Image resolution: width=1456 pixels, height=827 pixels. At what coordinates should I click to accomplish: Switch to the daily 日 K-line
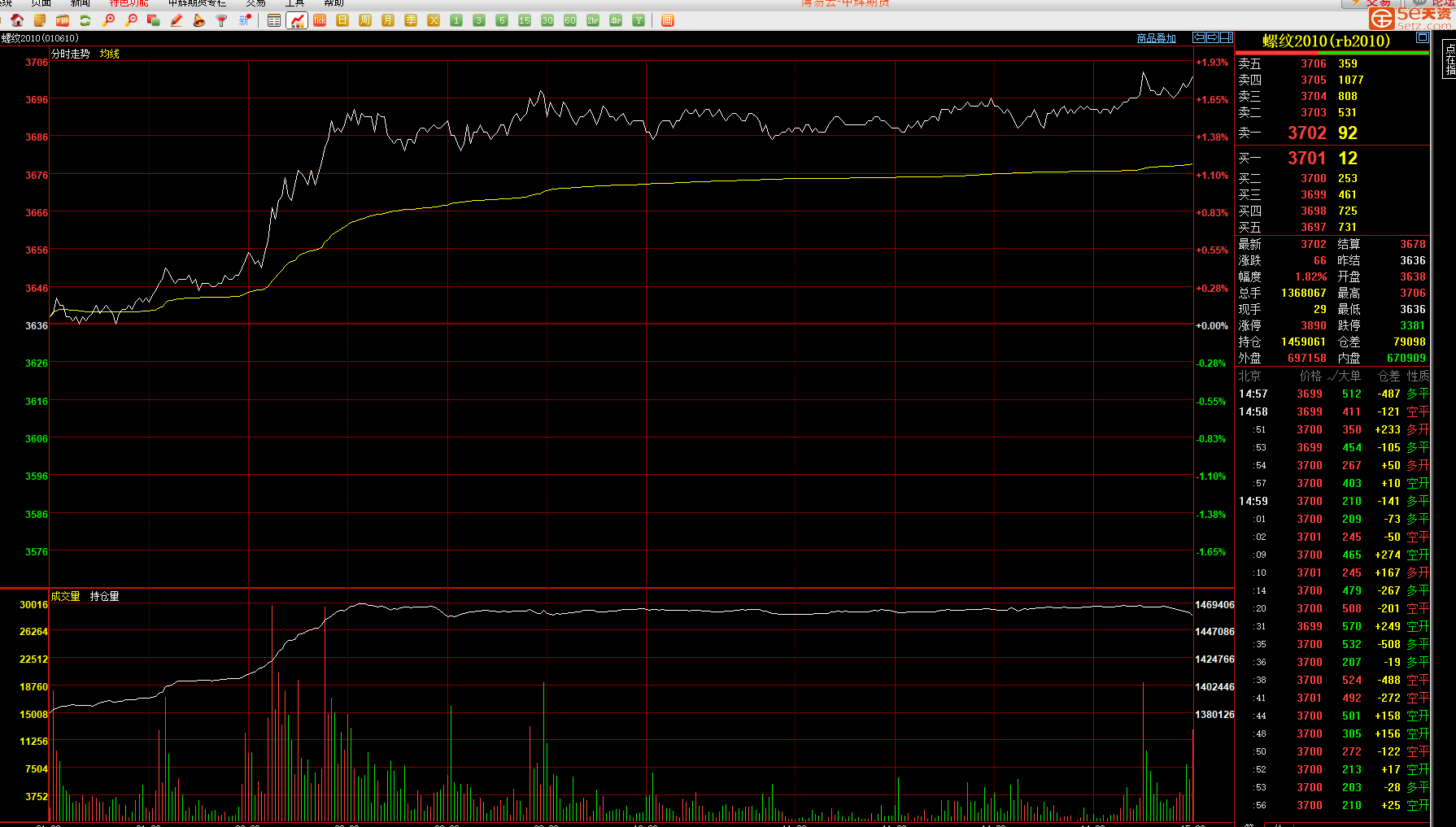(342, 20)
